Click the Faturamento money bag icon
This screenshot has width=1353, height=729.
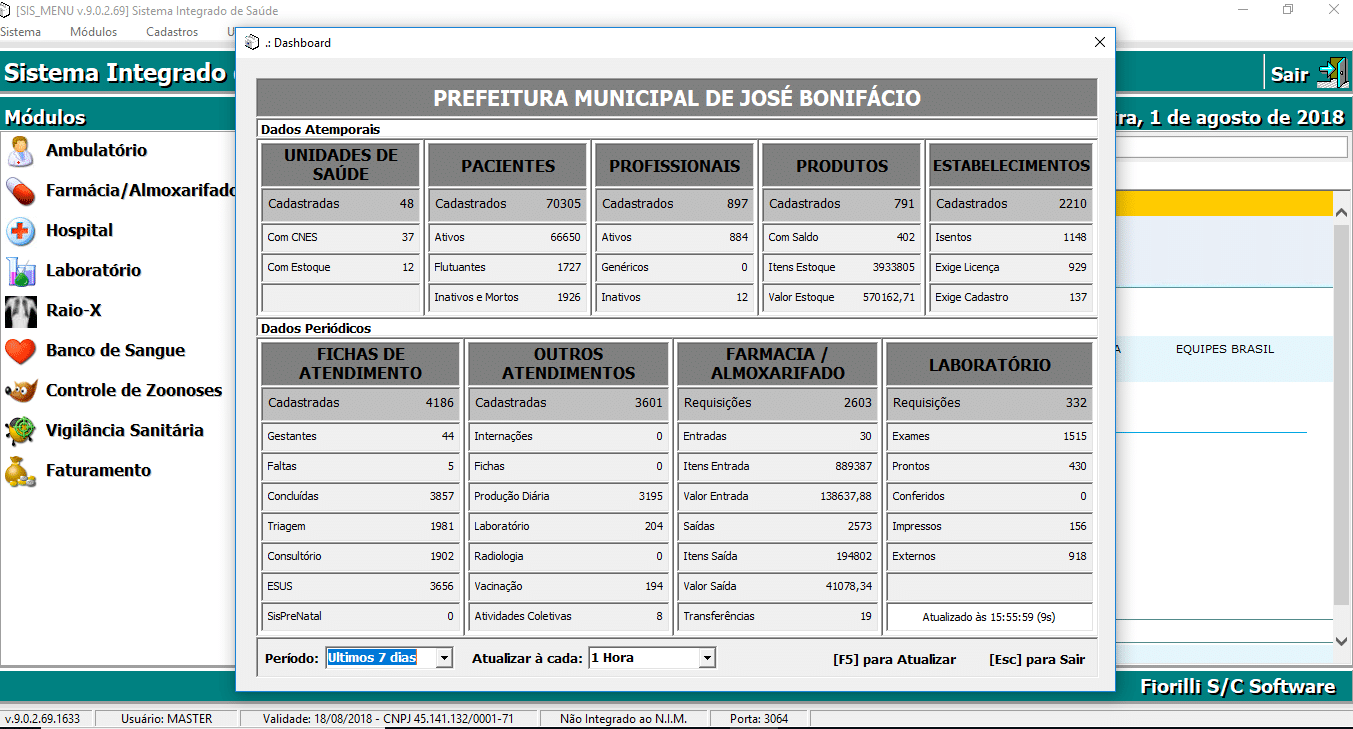click(x=20, y=471)
